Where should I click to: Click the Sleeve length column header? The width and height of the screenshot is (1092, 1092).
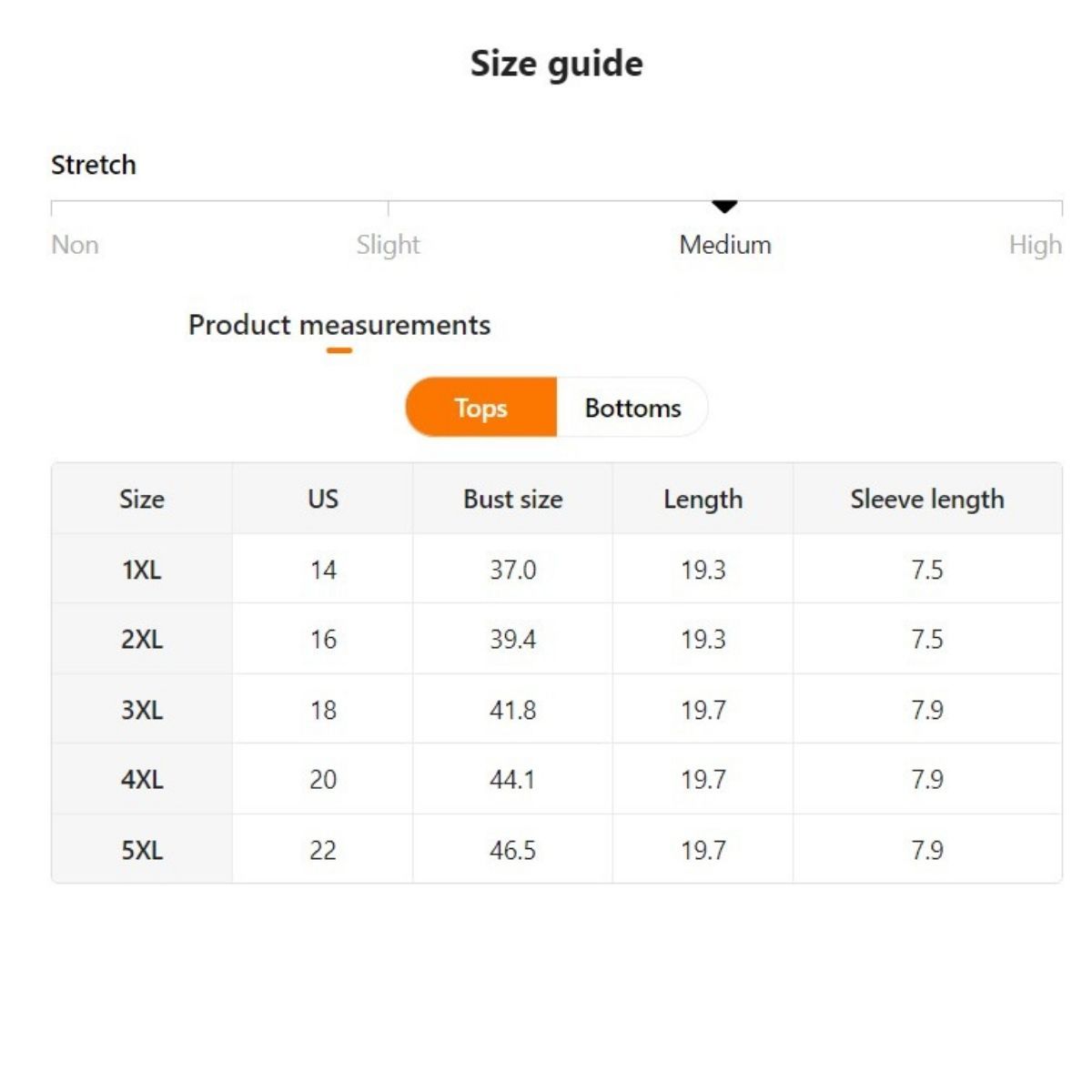pyautogui.click(x=926, y=499)
